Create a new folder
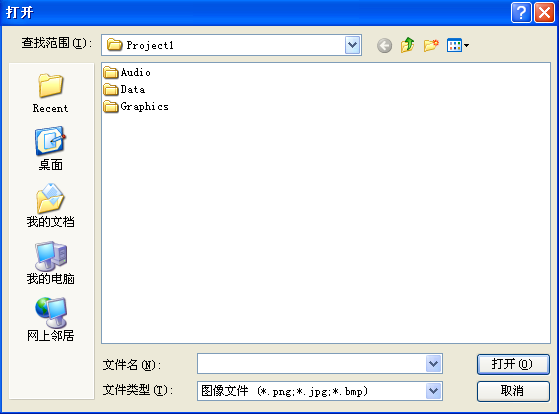This screenshot has height=414, width=559. point(431,45)
